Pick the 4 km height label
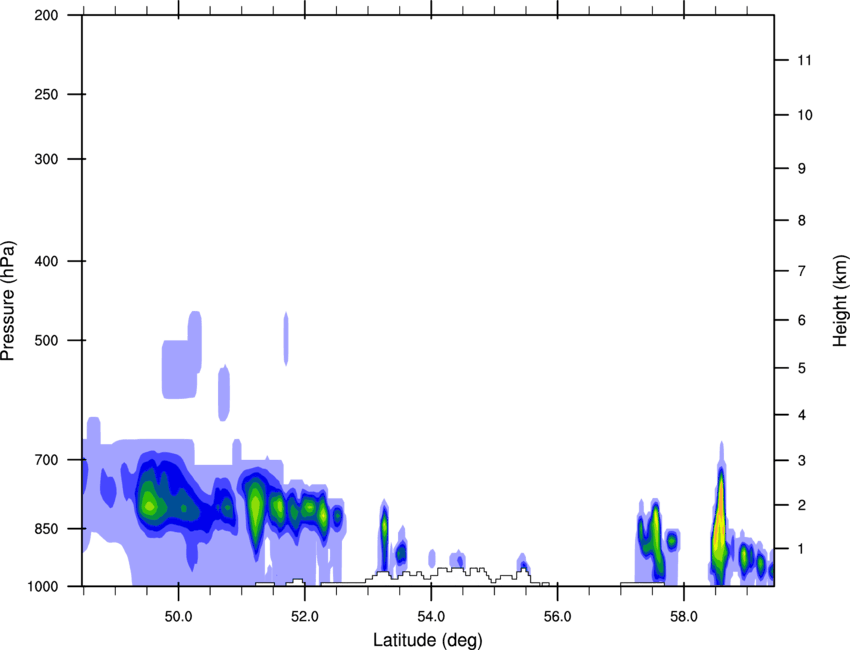This screenshot has height=650, width=850. click(x=802, y=415)
